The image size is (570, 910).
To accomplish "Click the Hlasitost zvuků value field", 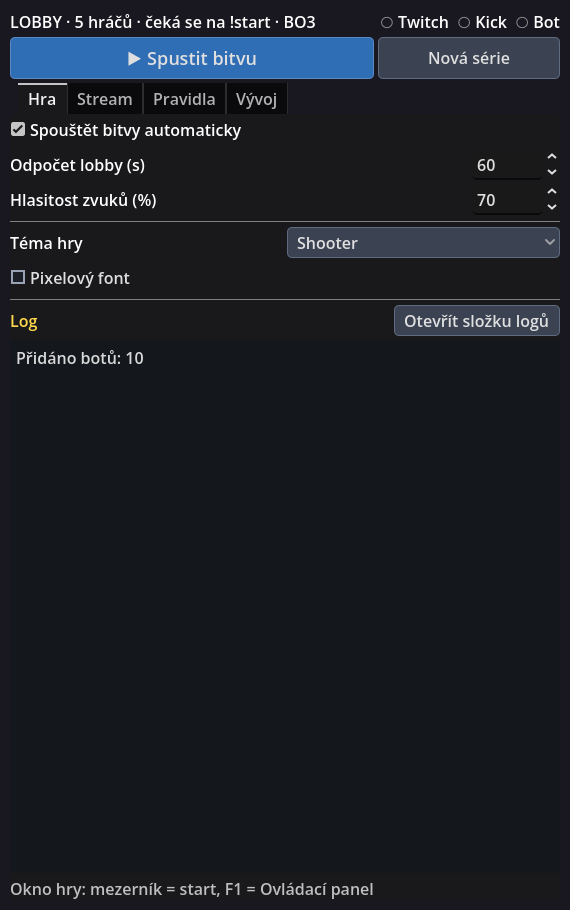I will [507, 200].
